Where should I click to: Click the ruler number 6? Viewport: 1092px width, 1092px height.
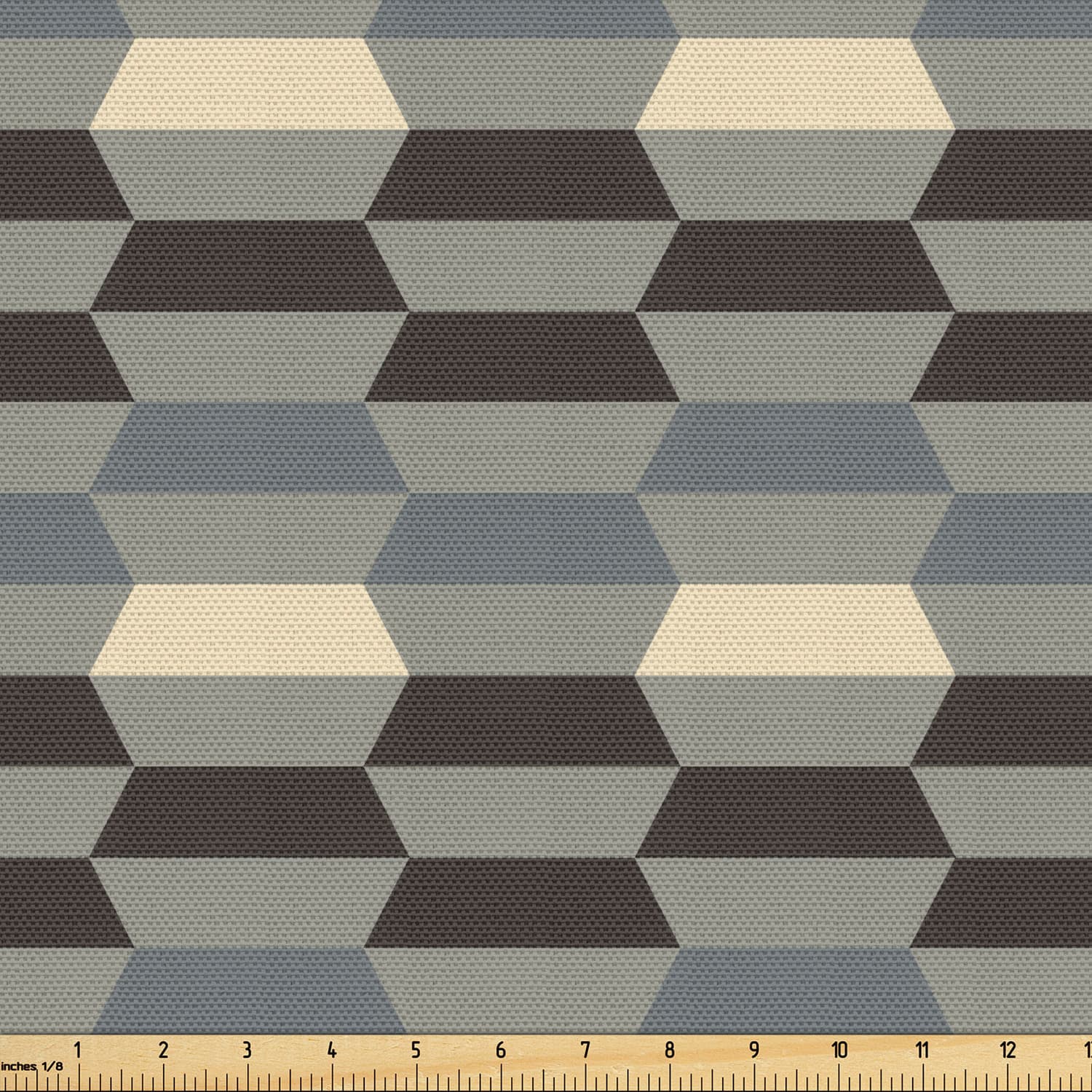pos(500,1049)
